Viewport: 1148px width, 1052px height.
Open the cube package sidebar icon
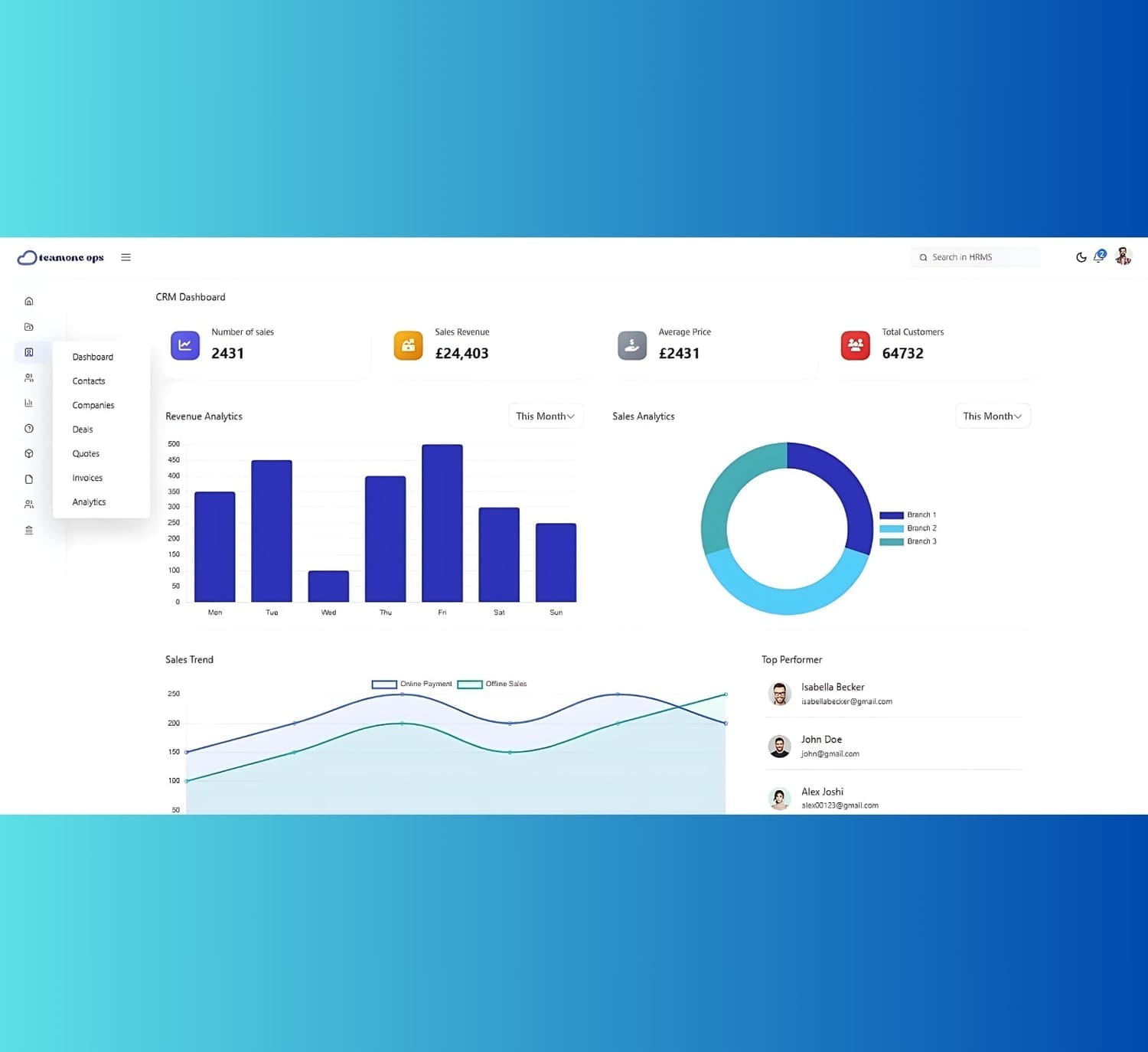(29, 454)
